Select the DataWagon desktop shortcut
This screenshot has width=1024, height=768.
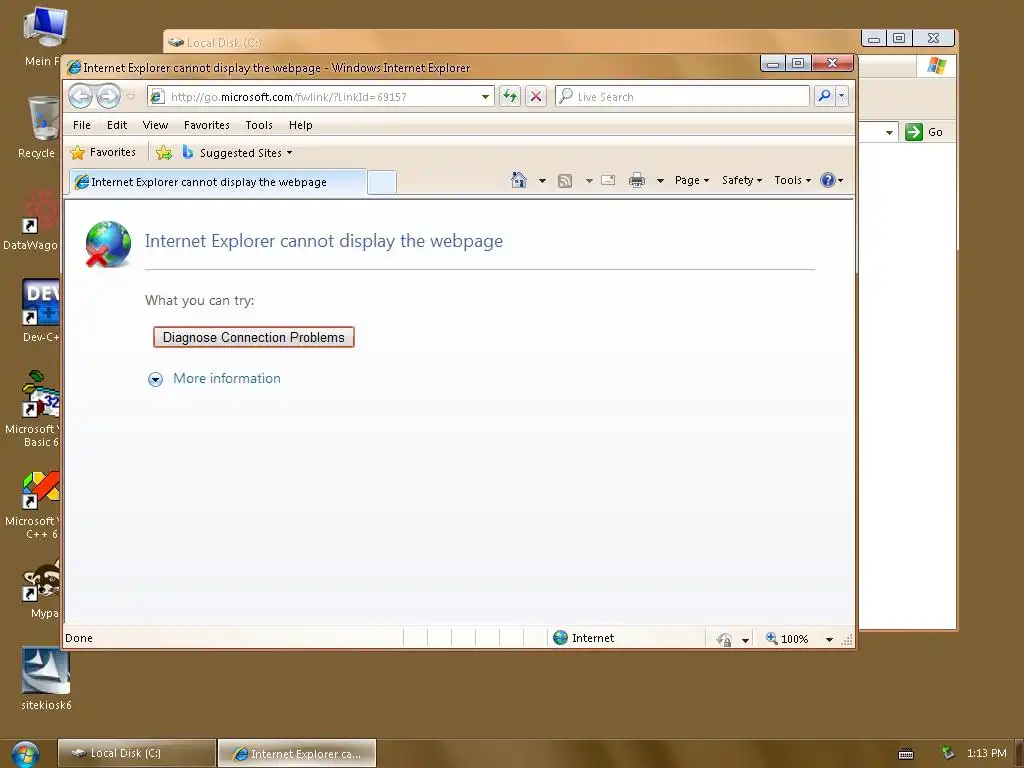33,220
